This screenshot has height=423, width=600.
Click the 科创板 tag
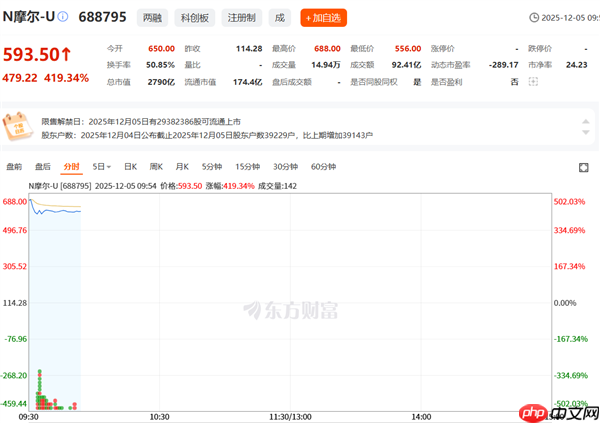pyautogui.click(x=195, y=18)
